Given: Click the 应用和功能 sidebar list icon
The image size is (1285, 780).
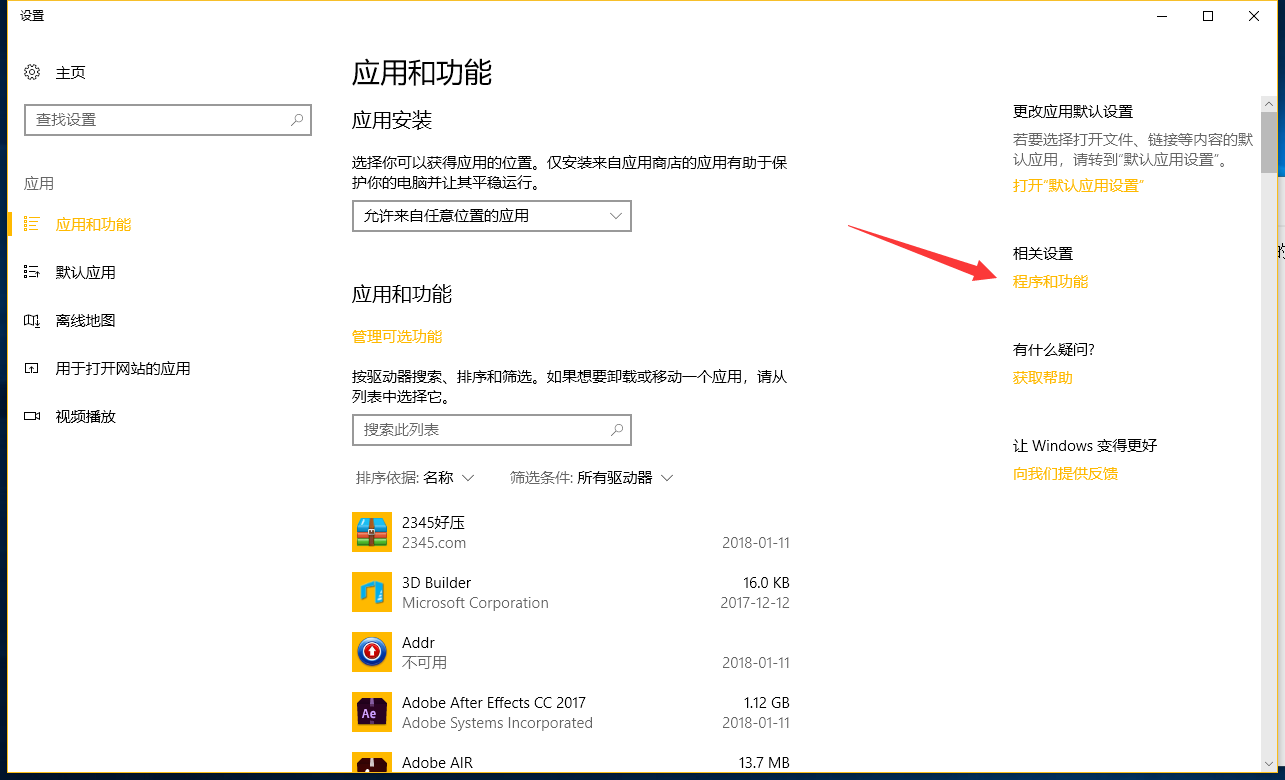Looking at the screenshot, I should tap(32, 224).
